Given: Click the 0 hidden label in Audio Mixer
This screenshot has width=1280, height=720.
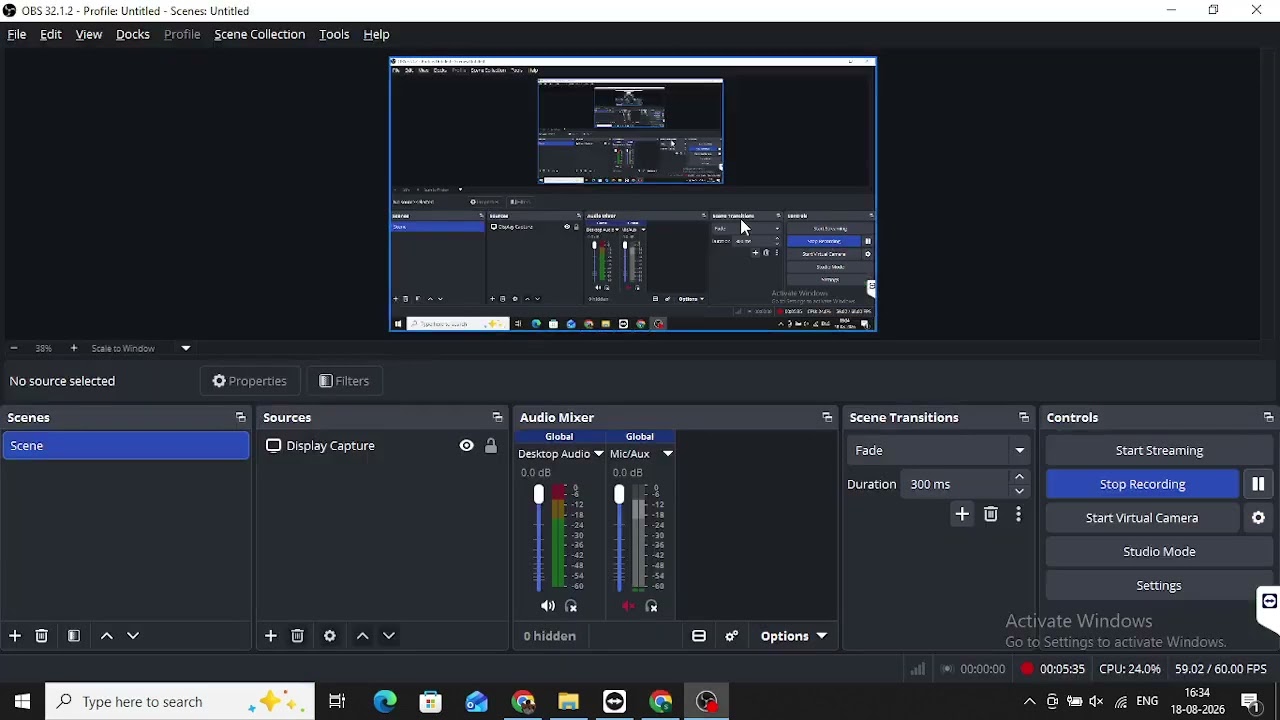Looking at the screenshot, I should click(550, 636).
